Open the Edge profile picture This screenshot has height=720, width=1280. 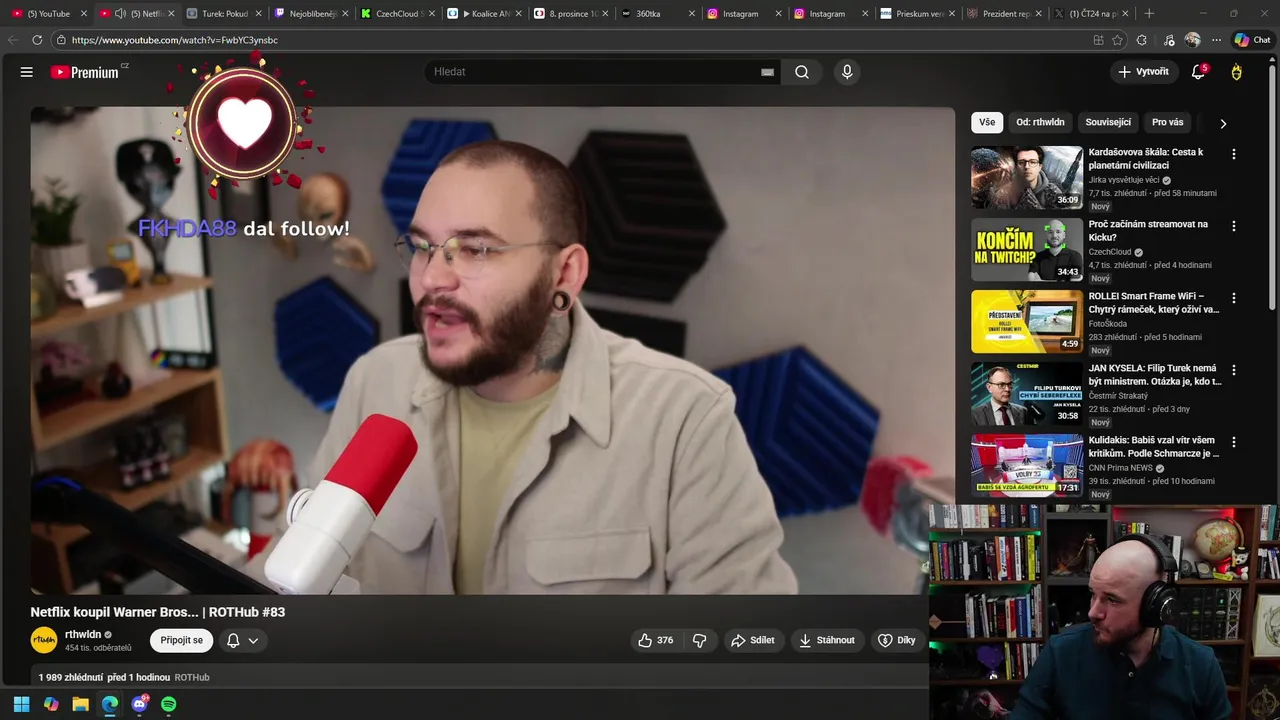(1193, 40)
